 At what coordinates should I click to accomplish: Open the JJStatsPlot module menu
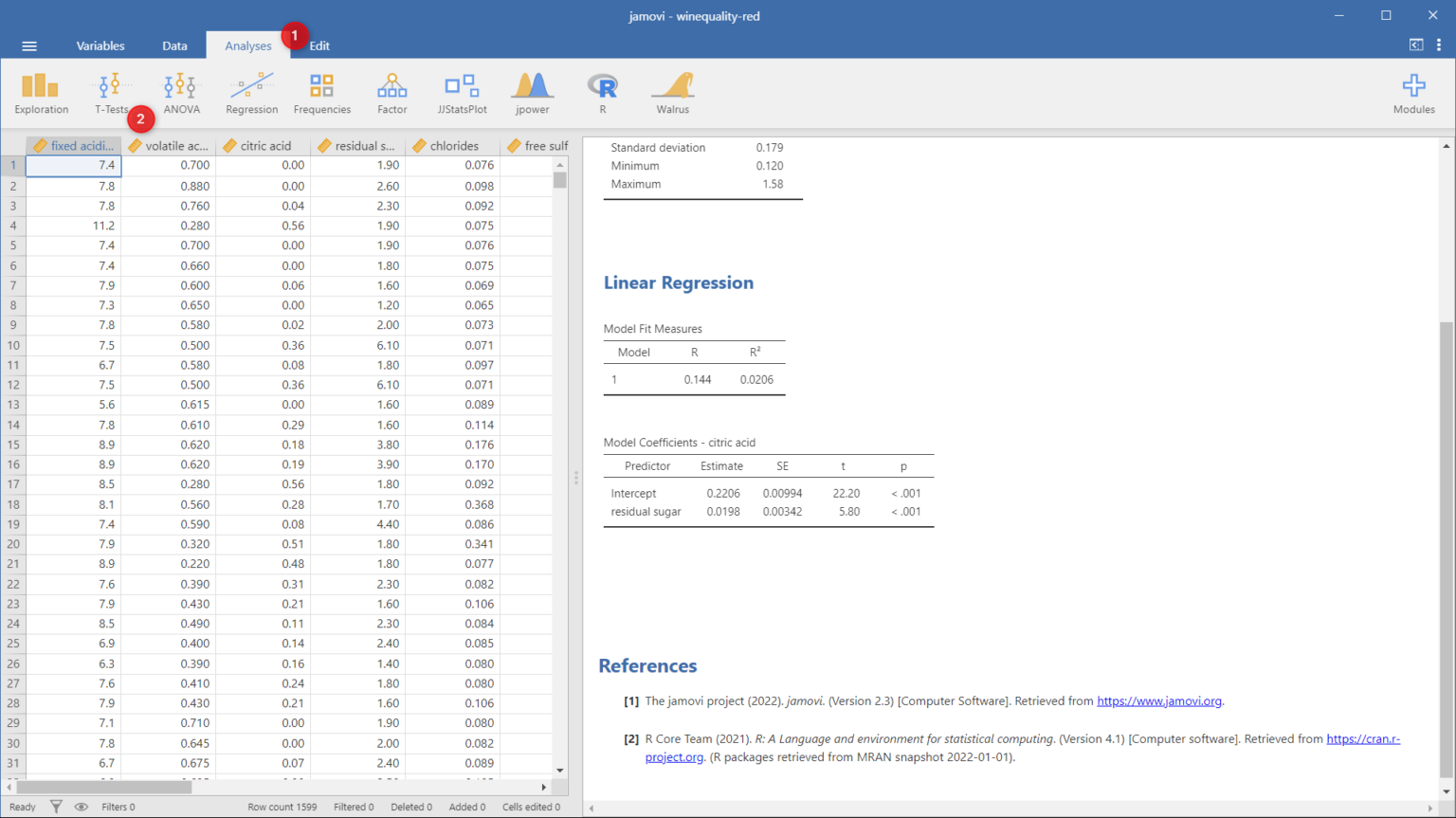(x=462, y=94)
